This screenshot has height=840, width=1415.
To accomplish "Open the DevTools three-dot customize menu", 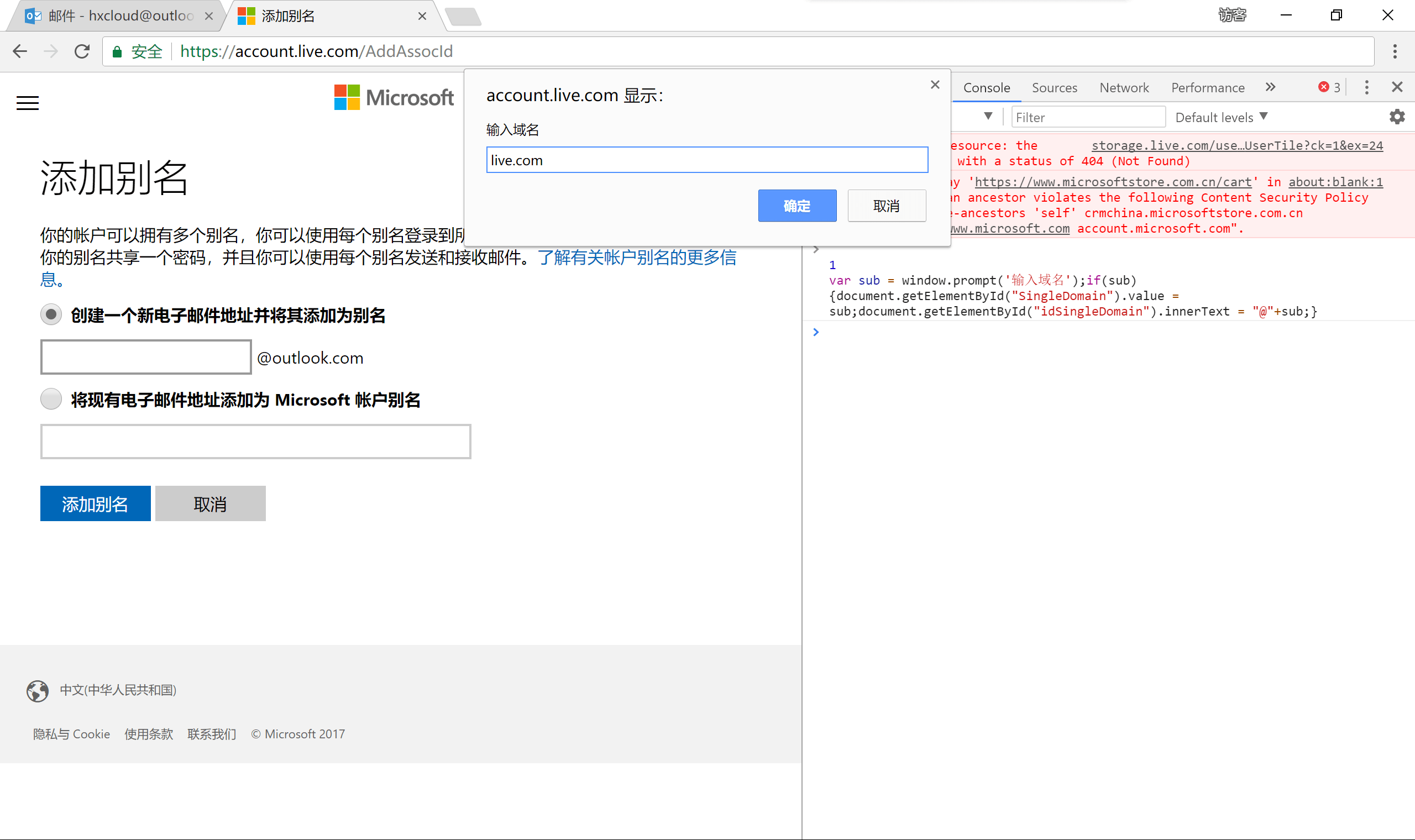I will tap(1366, 87).
